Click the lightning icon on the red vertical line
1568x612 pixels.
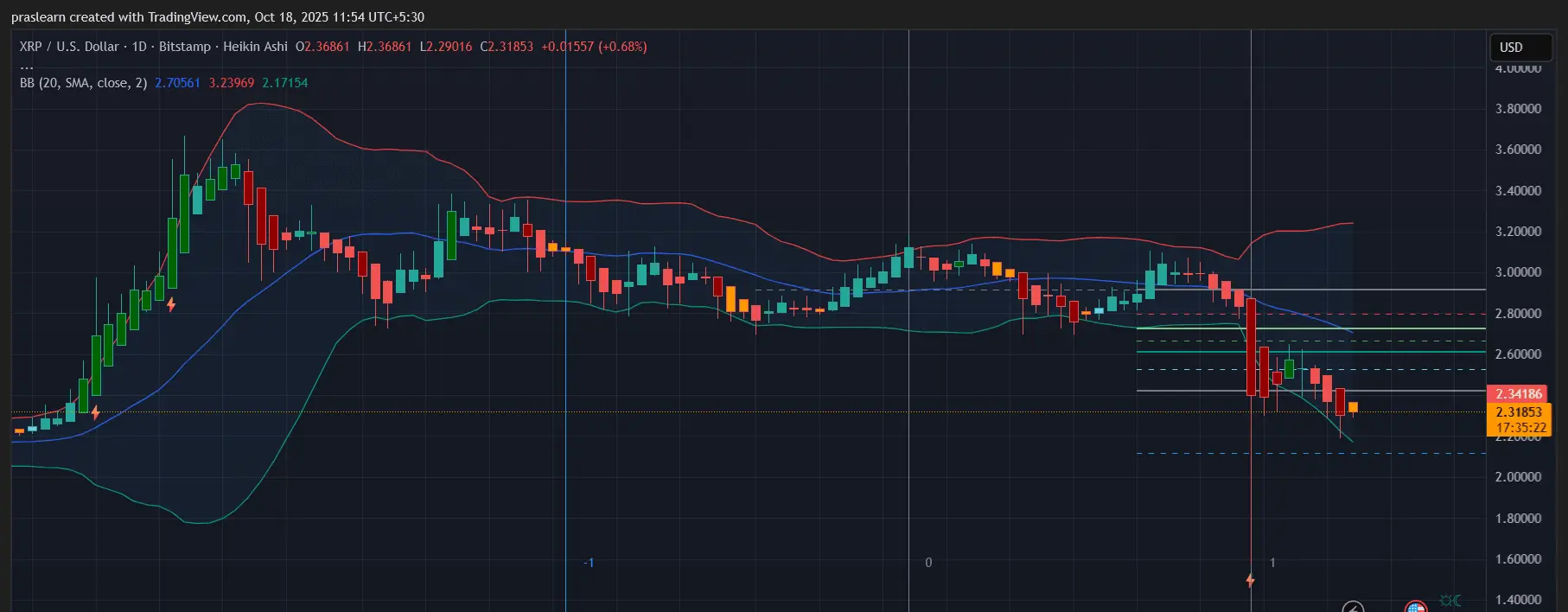click(x=1250, y=580)
